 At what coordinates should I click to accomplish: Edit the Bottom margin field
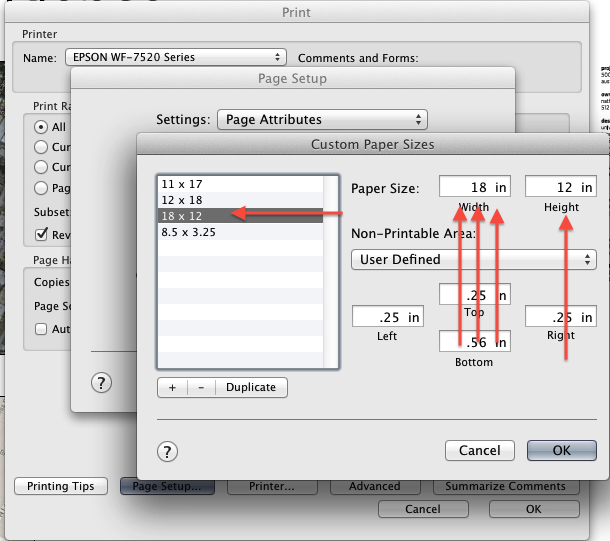point(475,341)
